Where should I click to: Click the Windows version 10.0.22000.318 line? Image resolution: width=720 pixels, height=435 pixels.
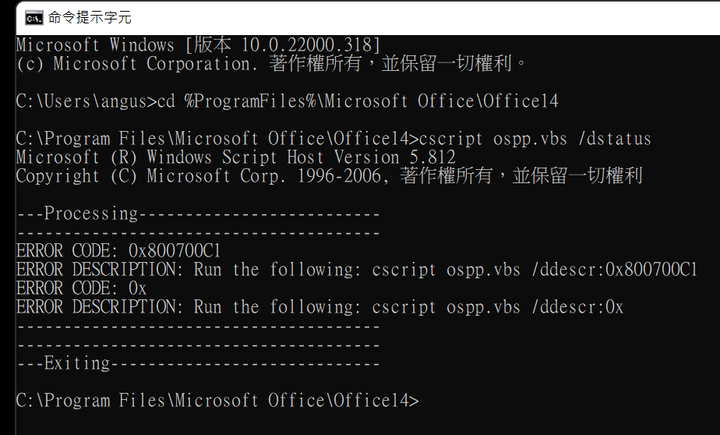pyautogui.click(x=198, y=45)
